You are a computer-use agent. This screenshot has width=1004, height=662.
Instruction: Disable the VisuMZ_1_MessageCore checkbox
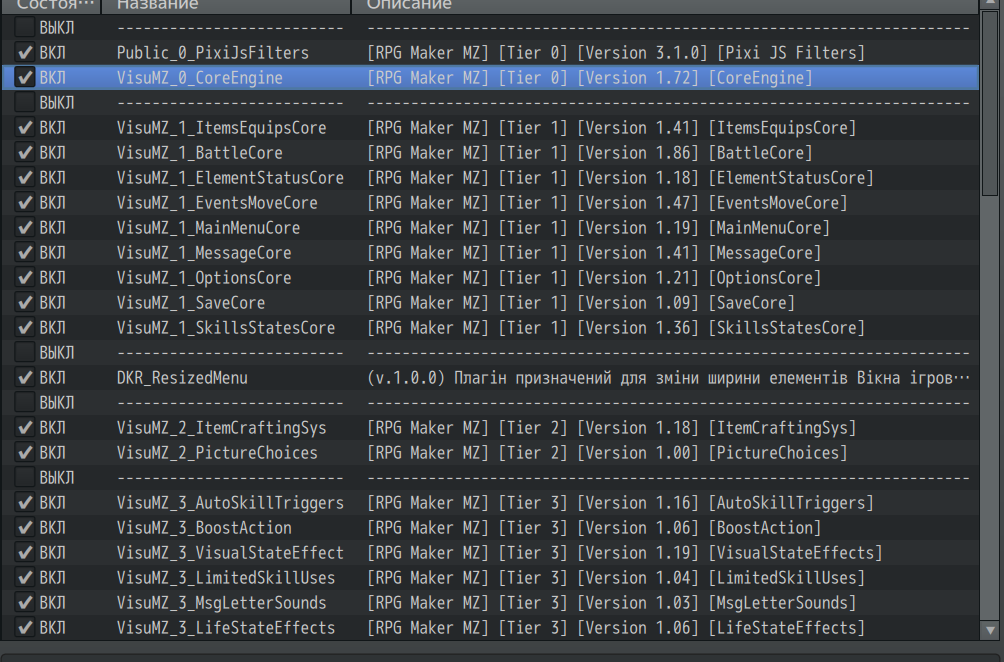25,252
